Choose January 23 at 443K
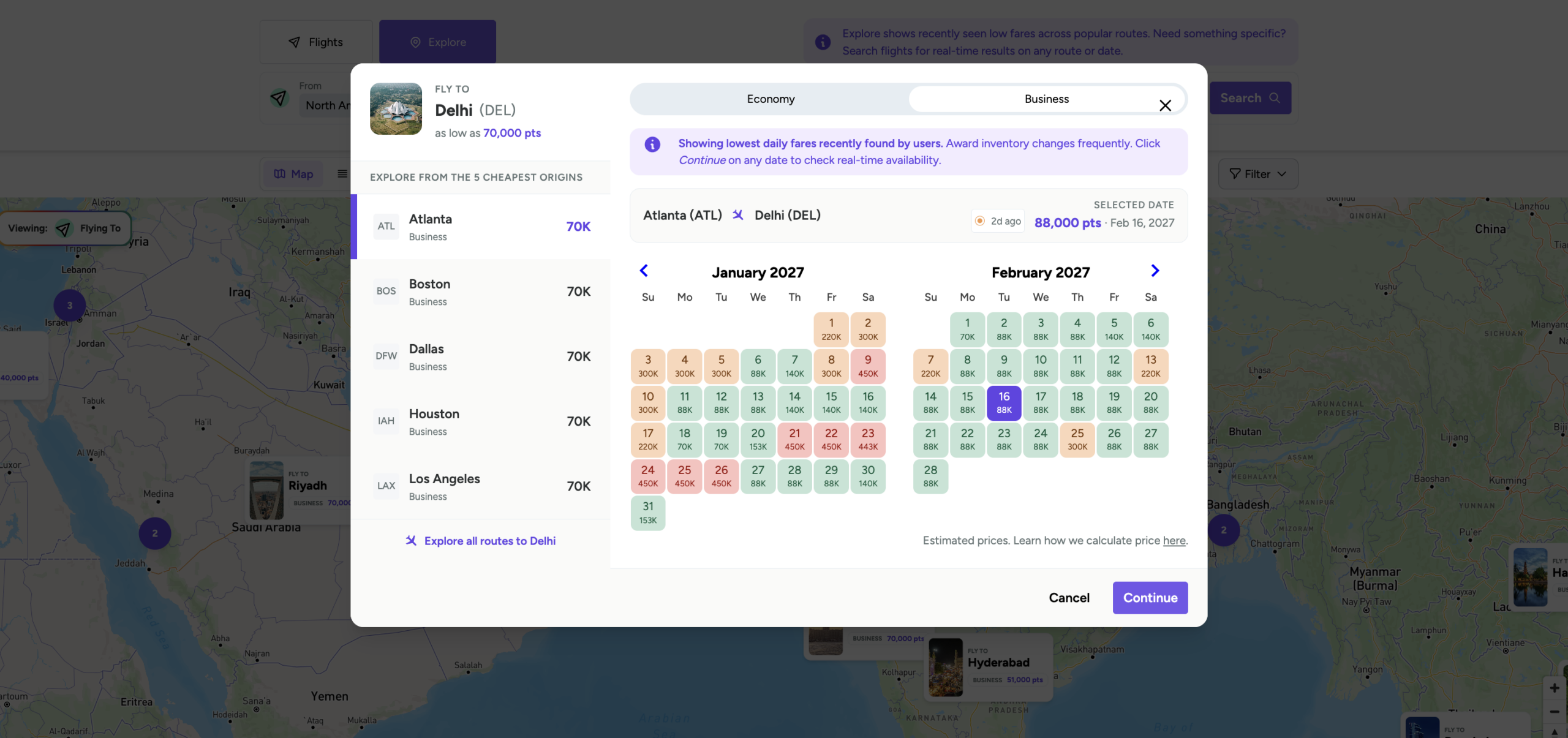This screenshot has width=1568, height=738. point(868,440)
